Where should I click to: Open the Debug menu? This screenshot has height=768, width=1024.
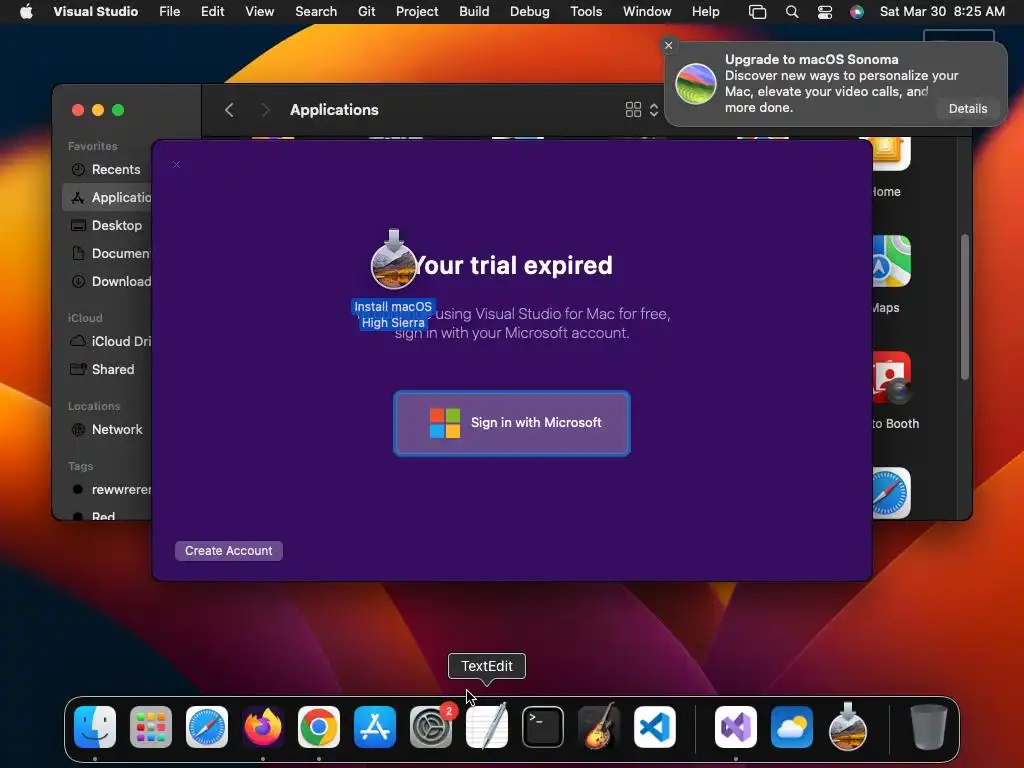pyautogui.click(x=530, y=11)
